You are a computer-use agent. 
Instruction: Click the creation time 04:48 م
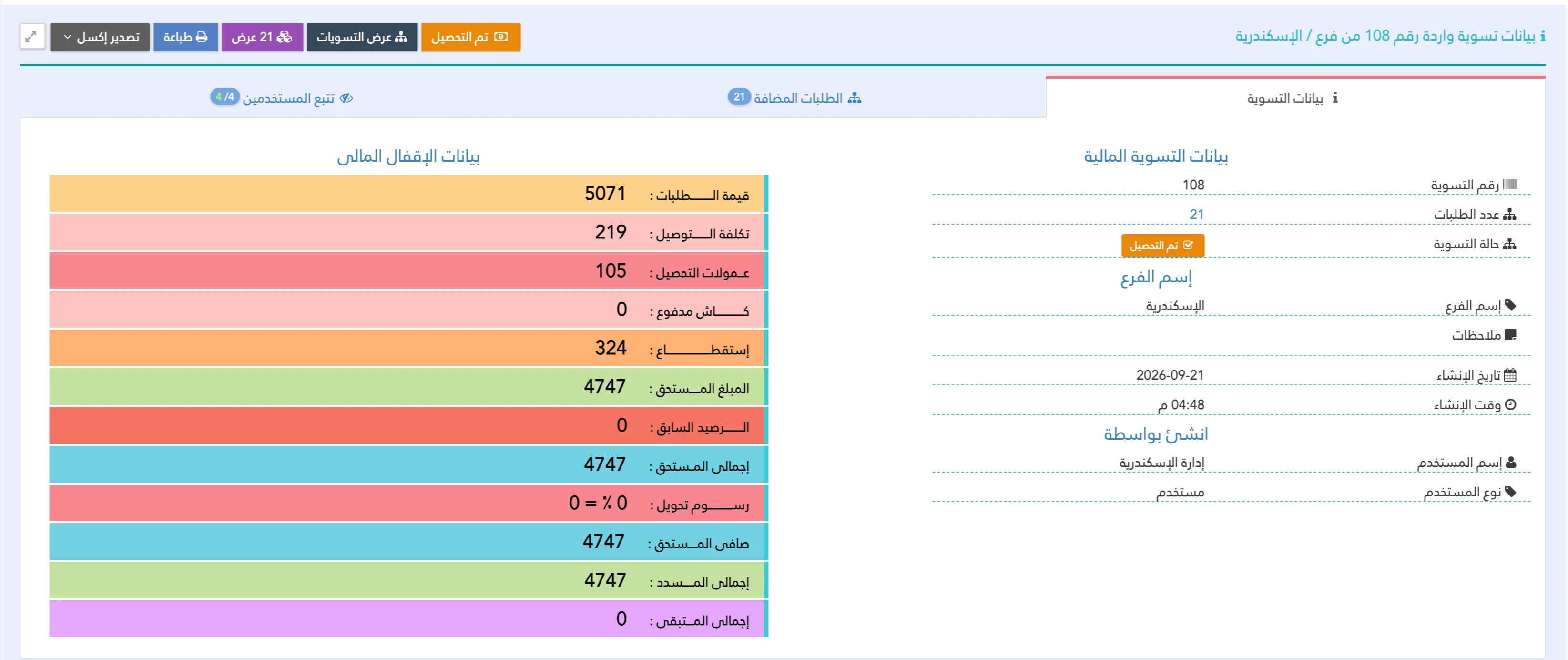pos(1181,405)
